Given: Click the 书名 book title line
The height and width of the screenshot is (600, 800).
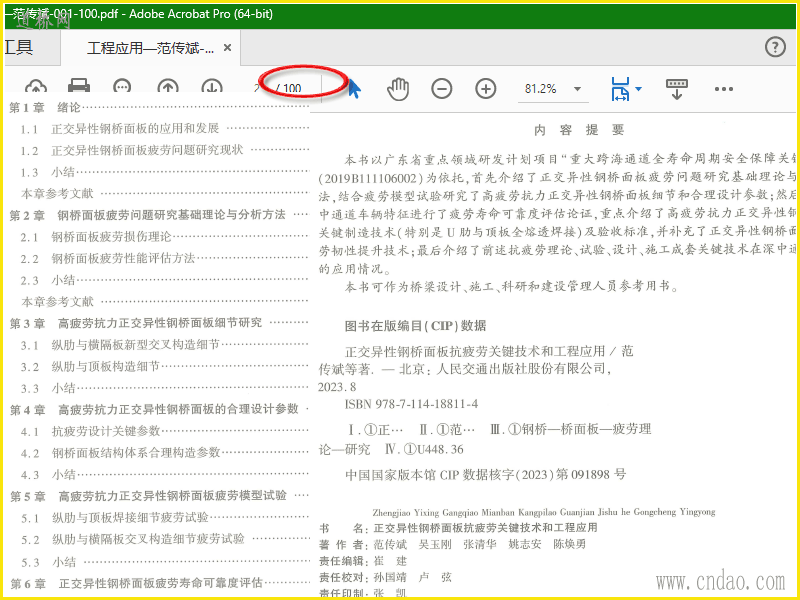Looking at the screenshot, I should coord(458,528).
